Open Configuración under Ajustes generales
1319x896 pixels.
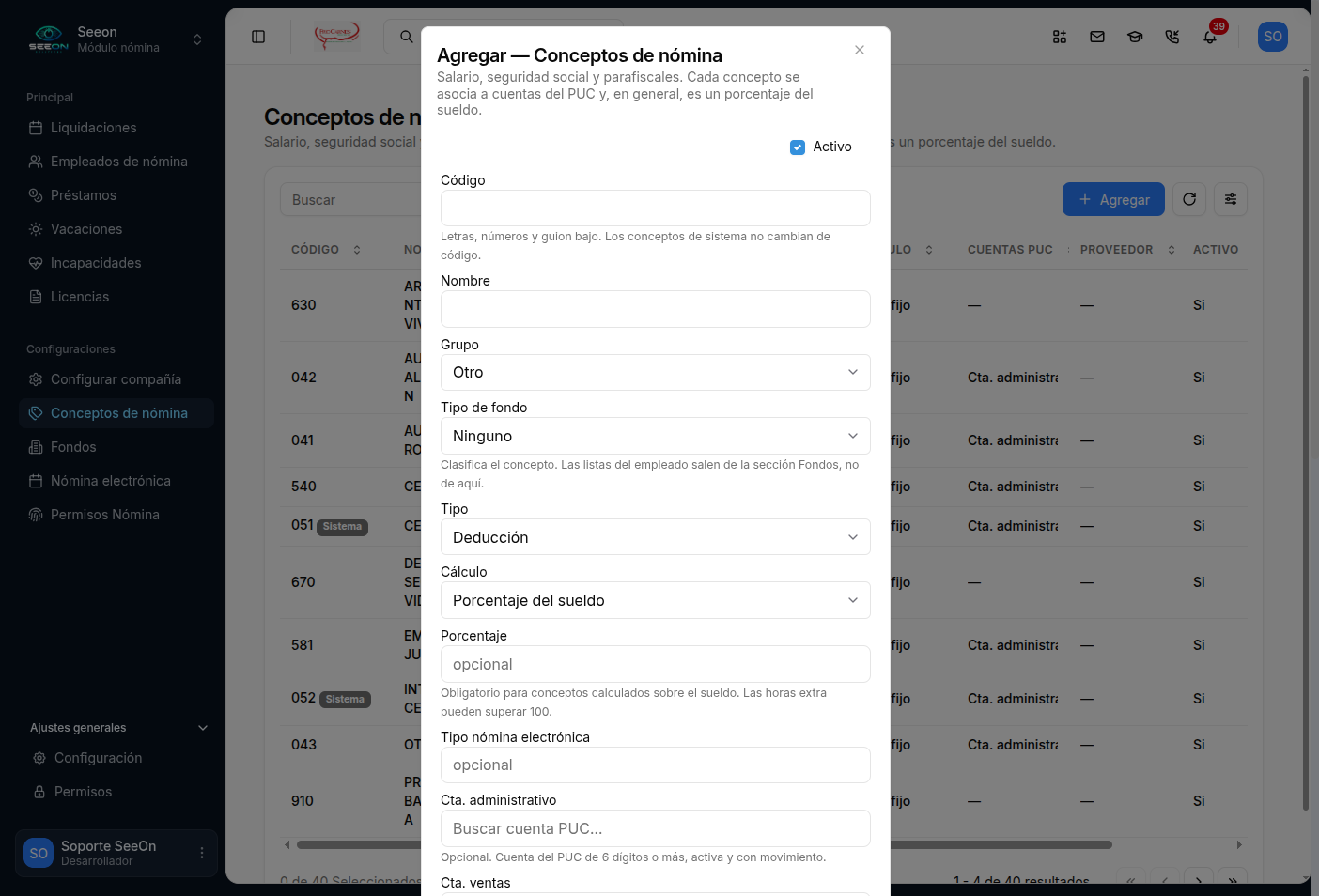tap(118, 758)
